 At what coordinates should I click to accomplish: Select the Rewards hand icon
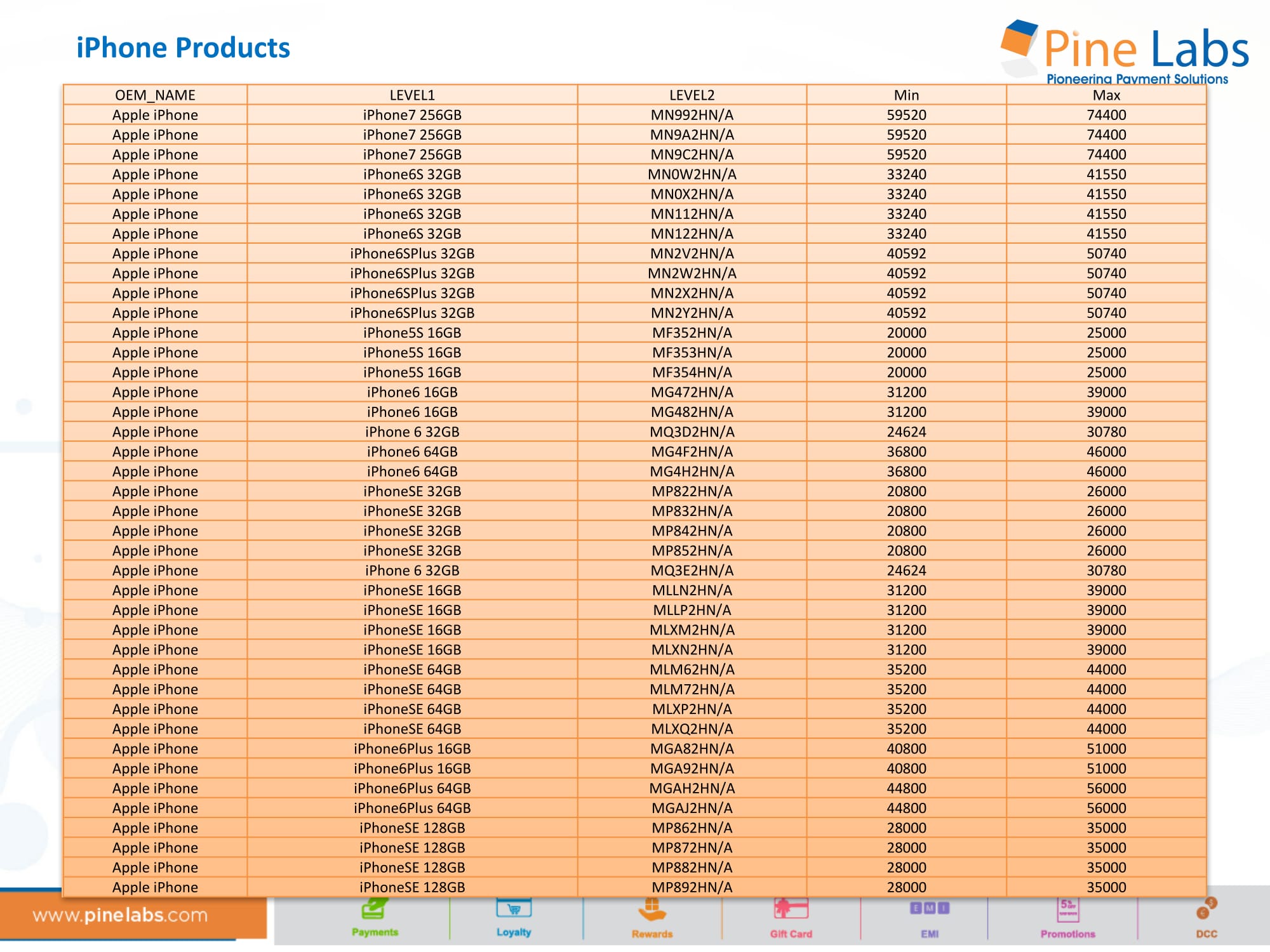(652, 910)
